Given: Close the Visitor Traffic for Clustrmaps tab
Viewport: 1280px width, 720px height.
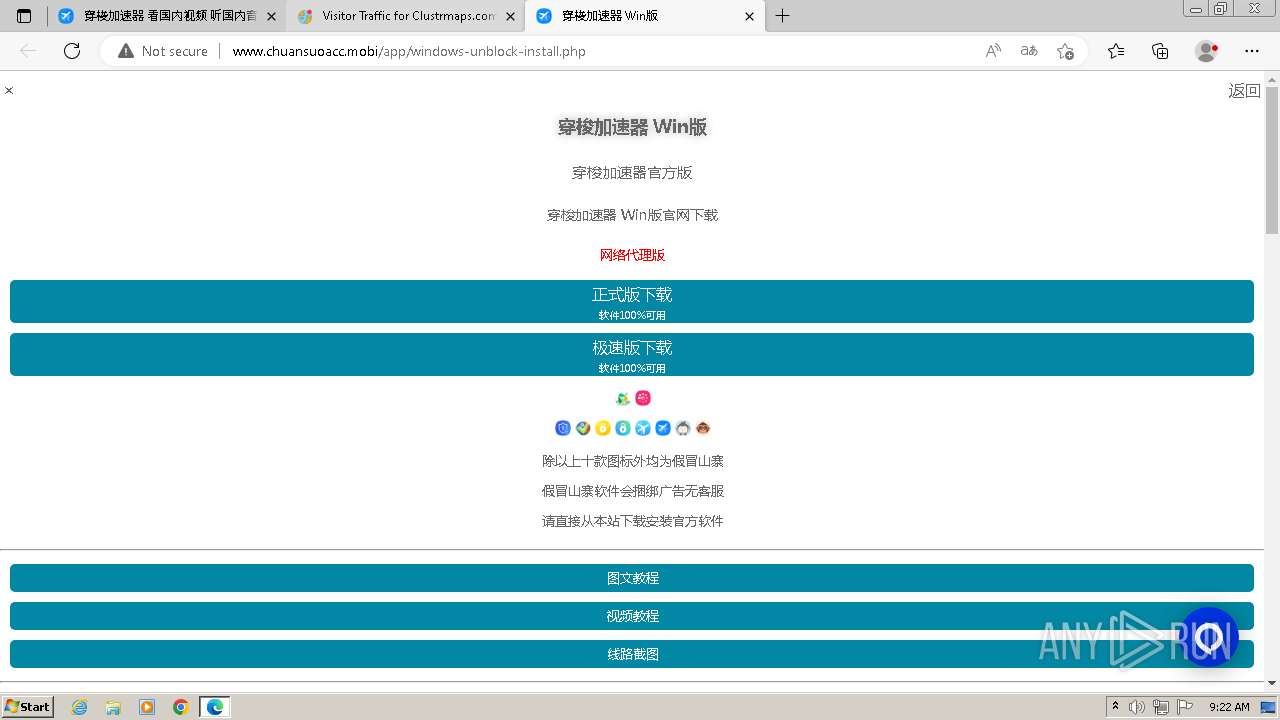Looking at the screenshot, I should pyautogui.click(x=510, y=16).
